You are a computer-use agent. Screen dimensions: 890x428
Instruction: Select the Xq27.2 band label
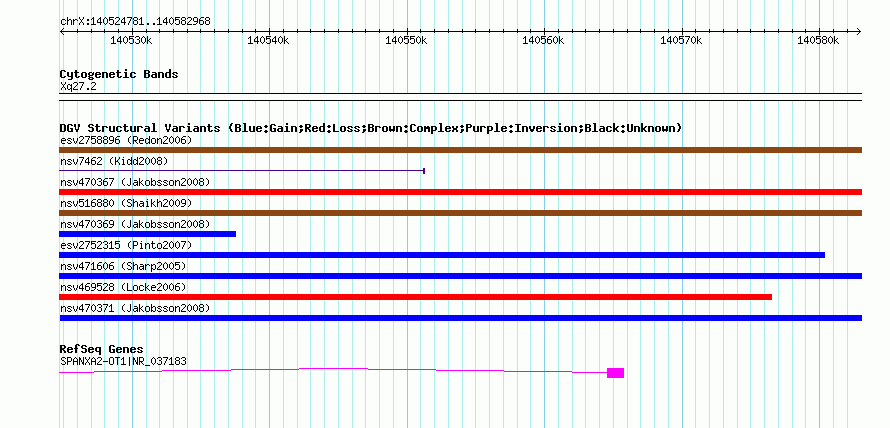tap(78, 87)
